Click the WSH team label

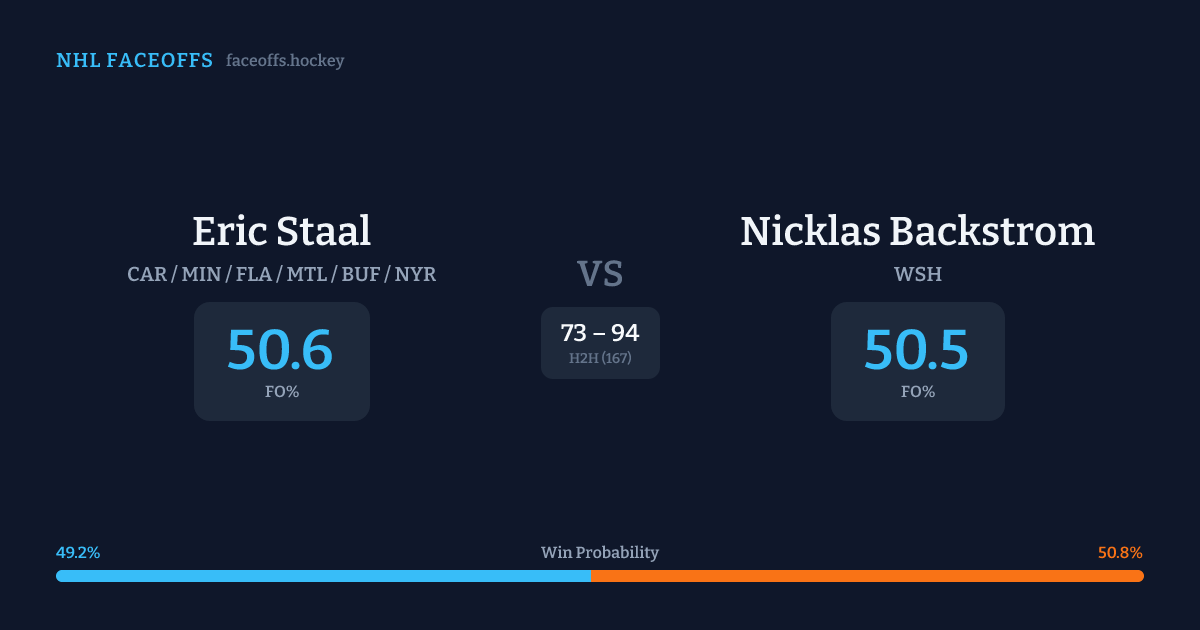click(x=917, y=274)
